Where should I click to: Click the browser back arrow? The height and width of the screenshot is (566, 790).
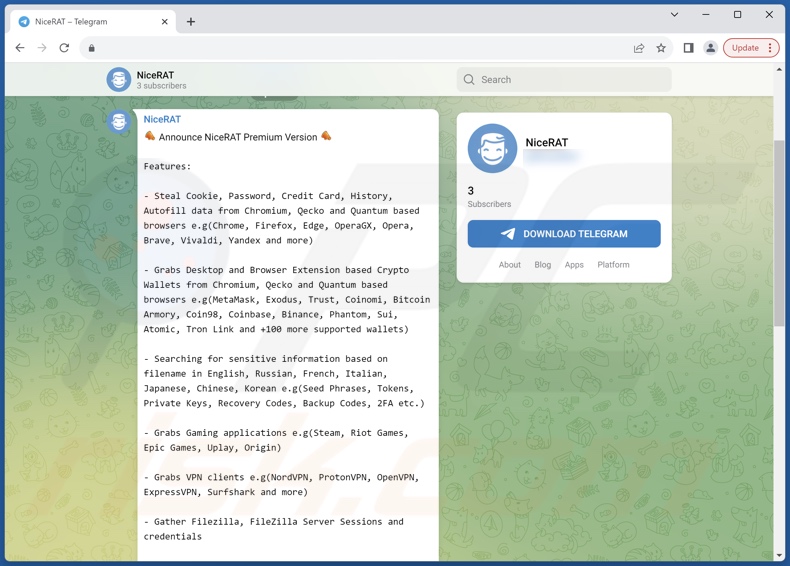(x=20, y=48)
